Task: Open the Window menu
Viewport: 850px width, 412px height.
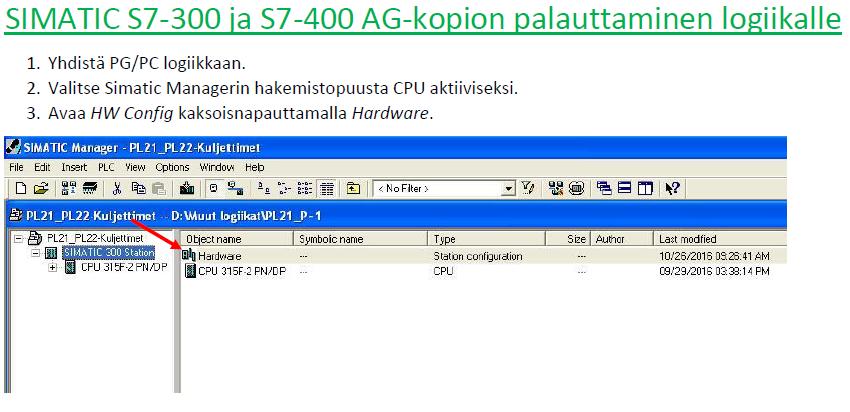Action: (216, 167)
